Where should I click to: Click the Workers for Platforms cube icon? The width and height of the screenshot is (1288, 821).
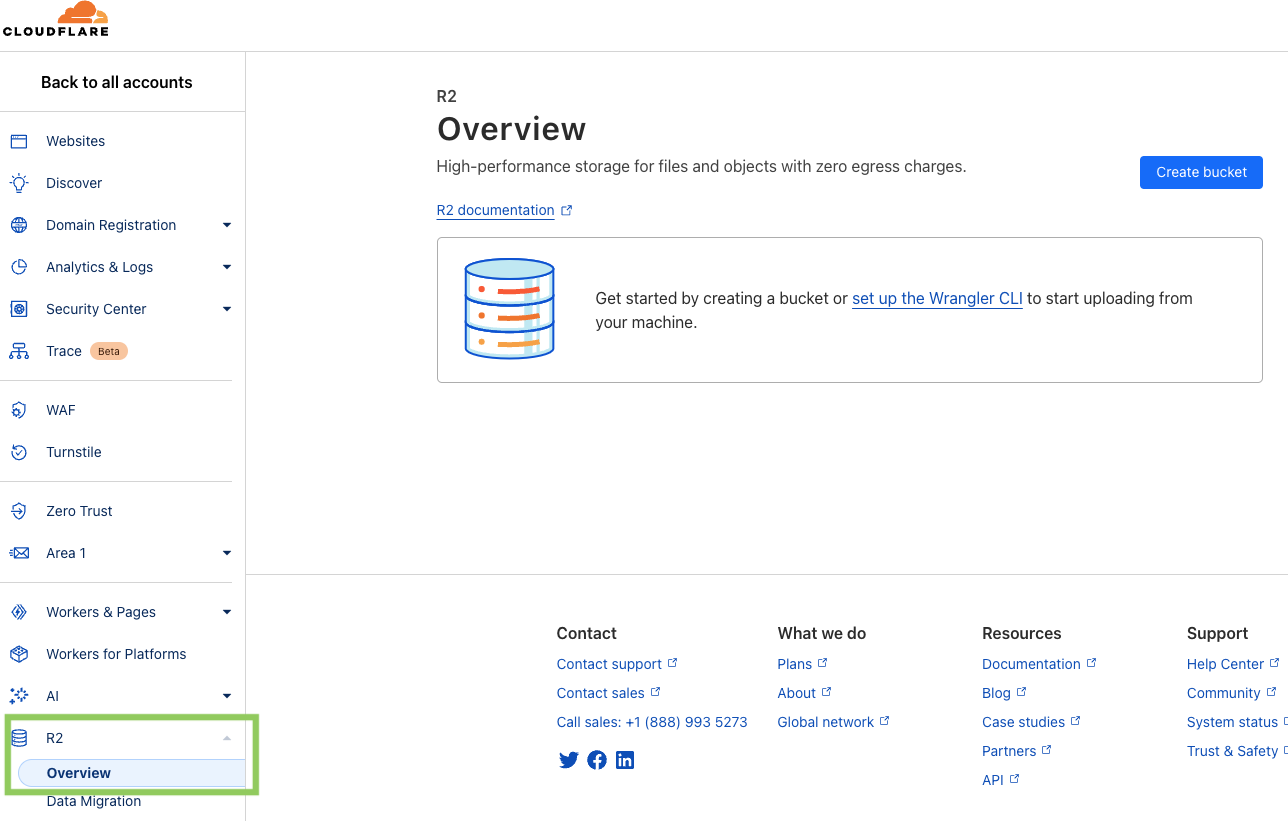pos(19,654)
